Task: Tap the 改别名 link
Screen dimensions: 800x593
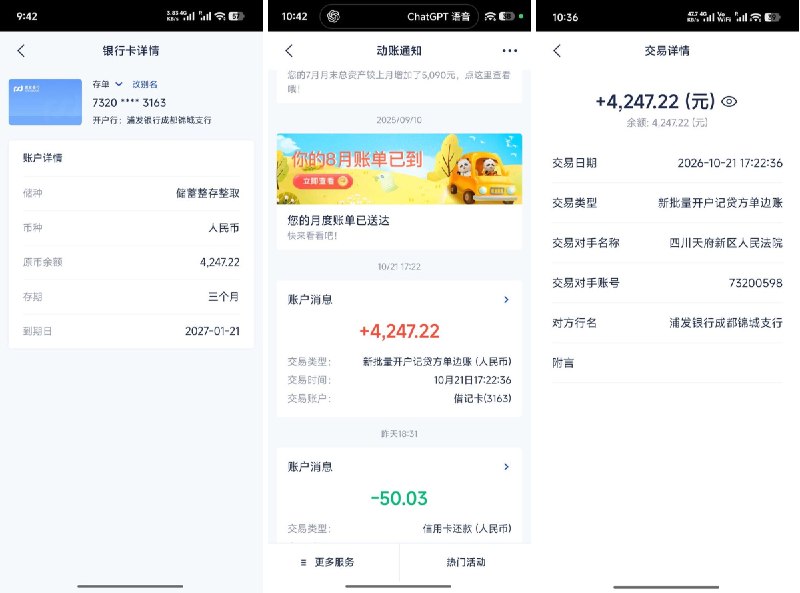Action: [x=145, y=84]
